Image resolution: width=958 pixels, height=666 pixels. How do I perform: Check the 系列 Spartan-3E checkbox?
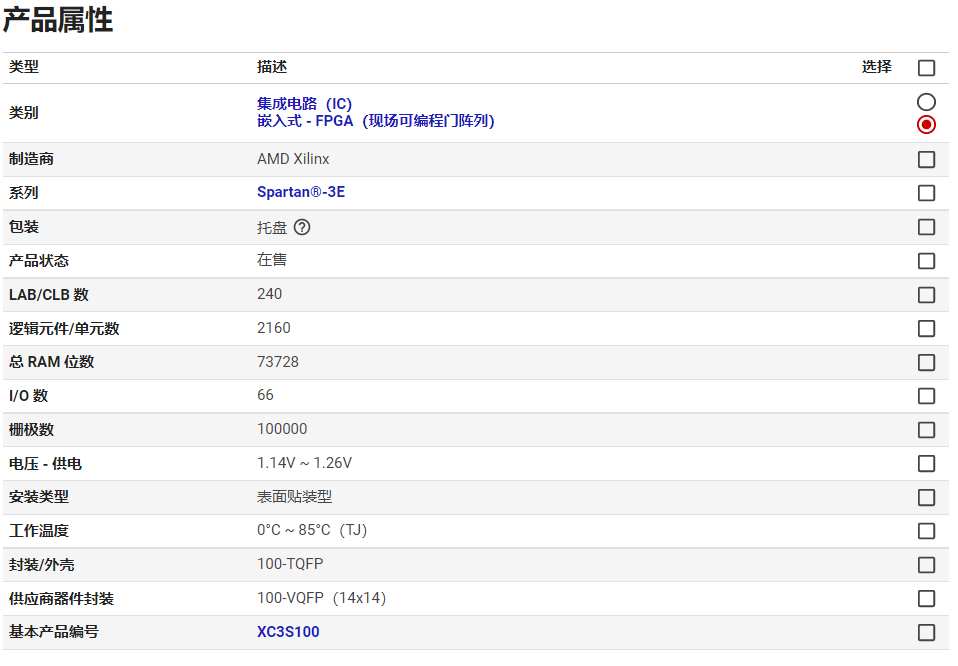[x=926, y=193]
